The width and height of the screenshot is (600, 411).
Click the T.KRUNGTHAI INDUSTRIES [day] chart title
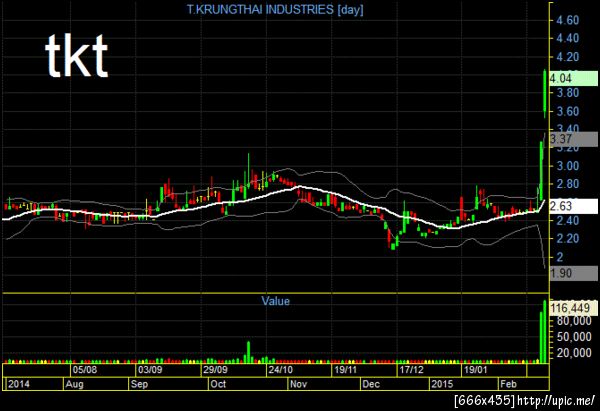[x=275, y=9]
